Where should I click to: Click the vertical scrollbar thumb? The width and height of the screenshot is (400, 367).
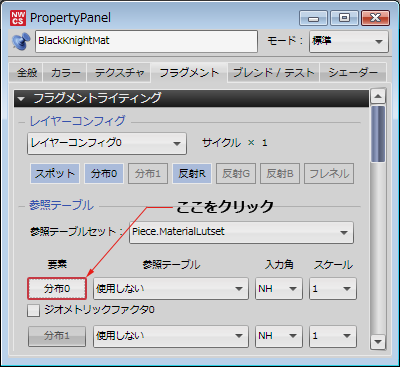378,134
